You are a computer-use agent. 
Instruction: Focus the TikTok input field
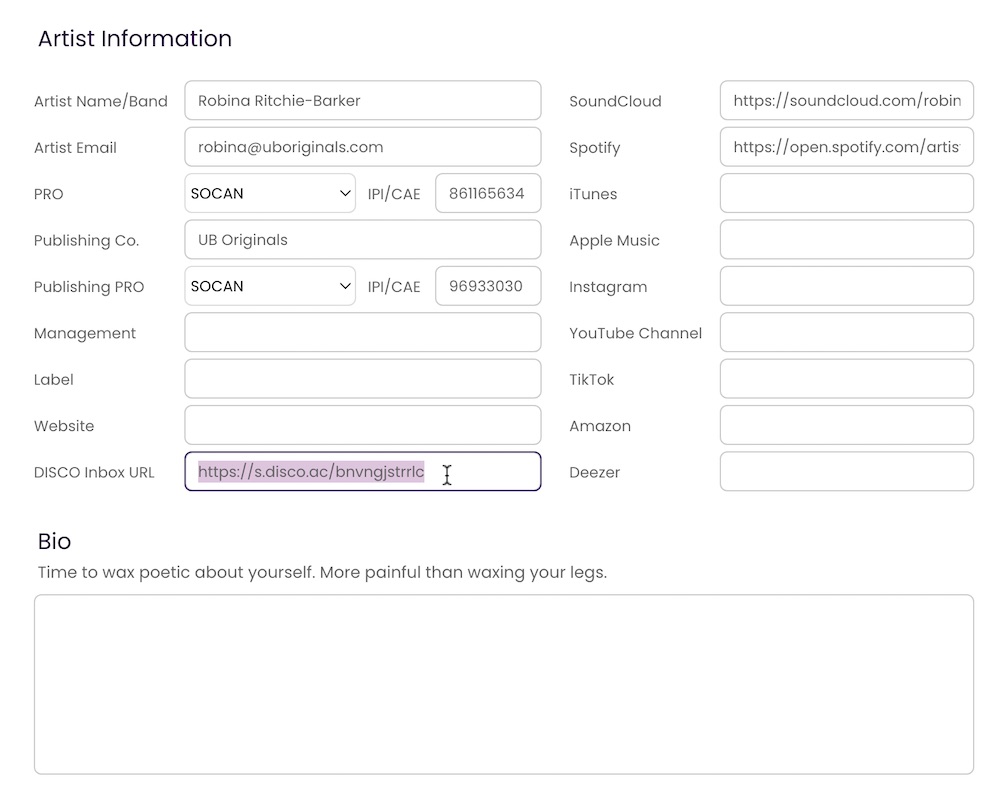(847, 379)
